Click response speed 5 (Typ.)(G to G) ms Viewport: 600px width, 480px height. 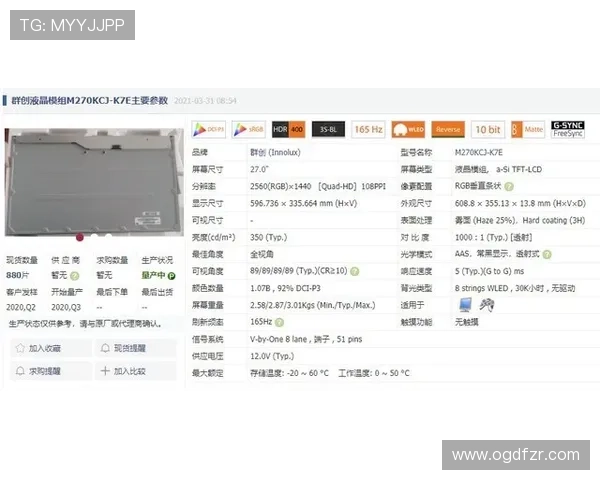(489, 271)
